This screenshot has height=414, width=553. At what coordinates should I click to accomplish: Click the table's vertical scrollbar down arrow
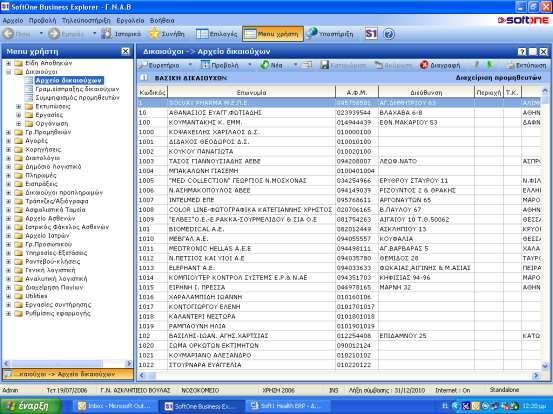[x=545, y=366]
